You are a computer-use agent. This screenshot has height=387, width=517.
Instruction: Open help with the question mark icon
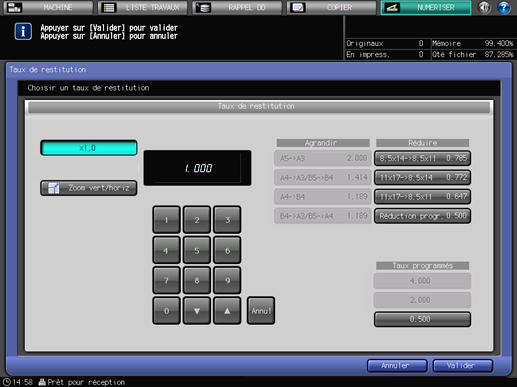(504, 7)
